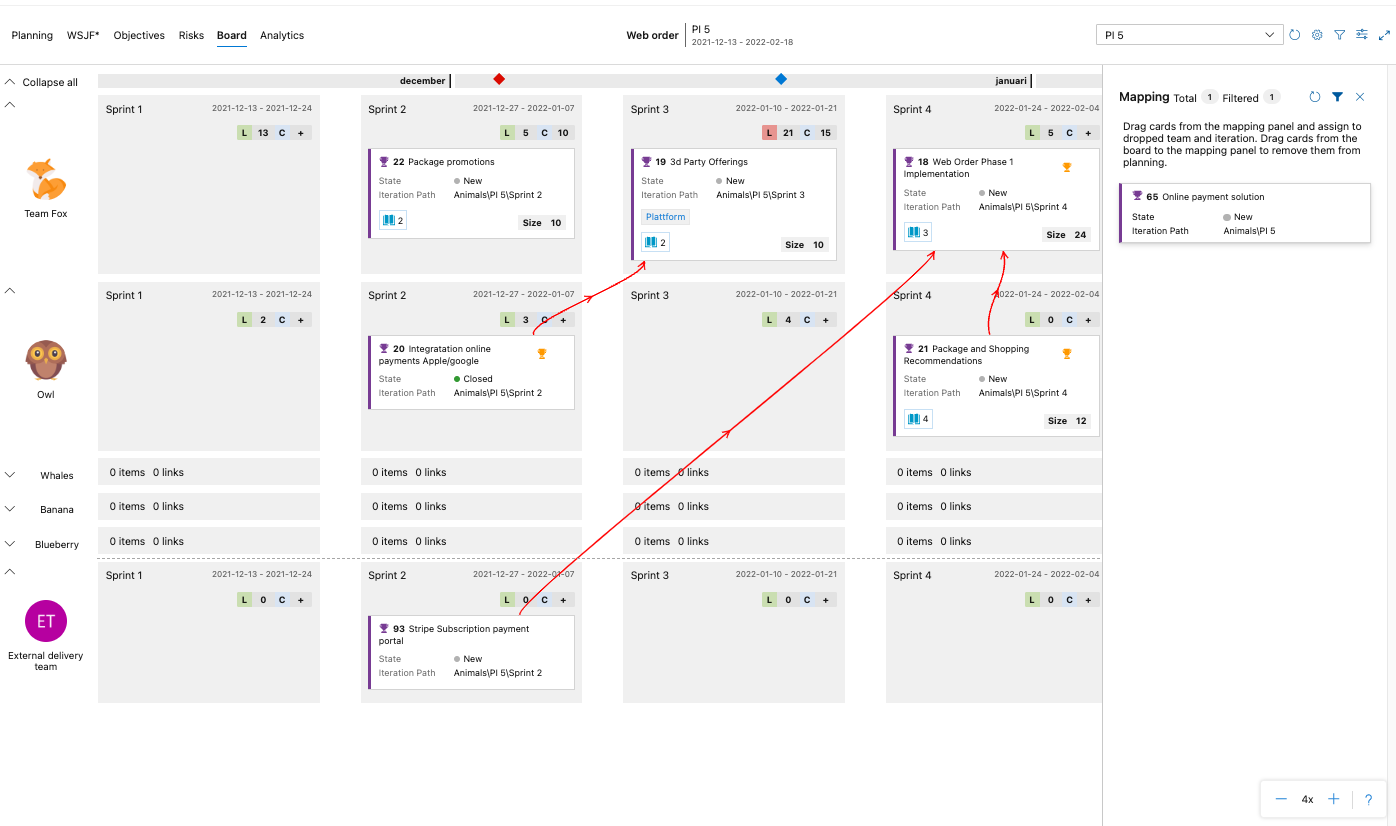Open view options with the sliders icon
The width and height of the screenshot is (1396, 826).
1362,34
